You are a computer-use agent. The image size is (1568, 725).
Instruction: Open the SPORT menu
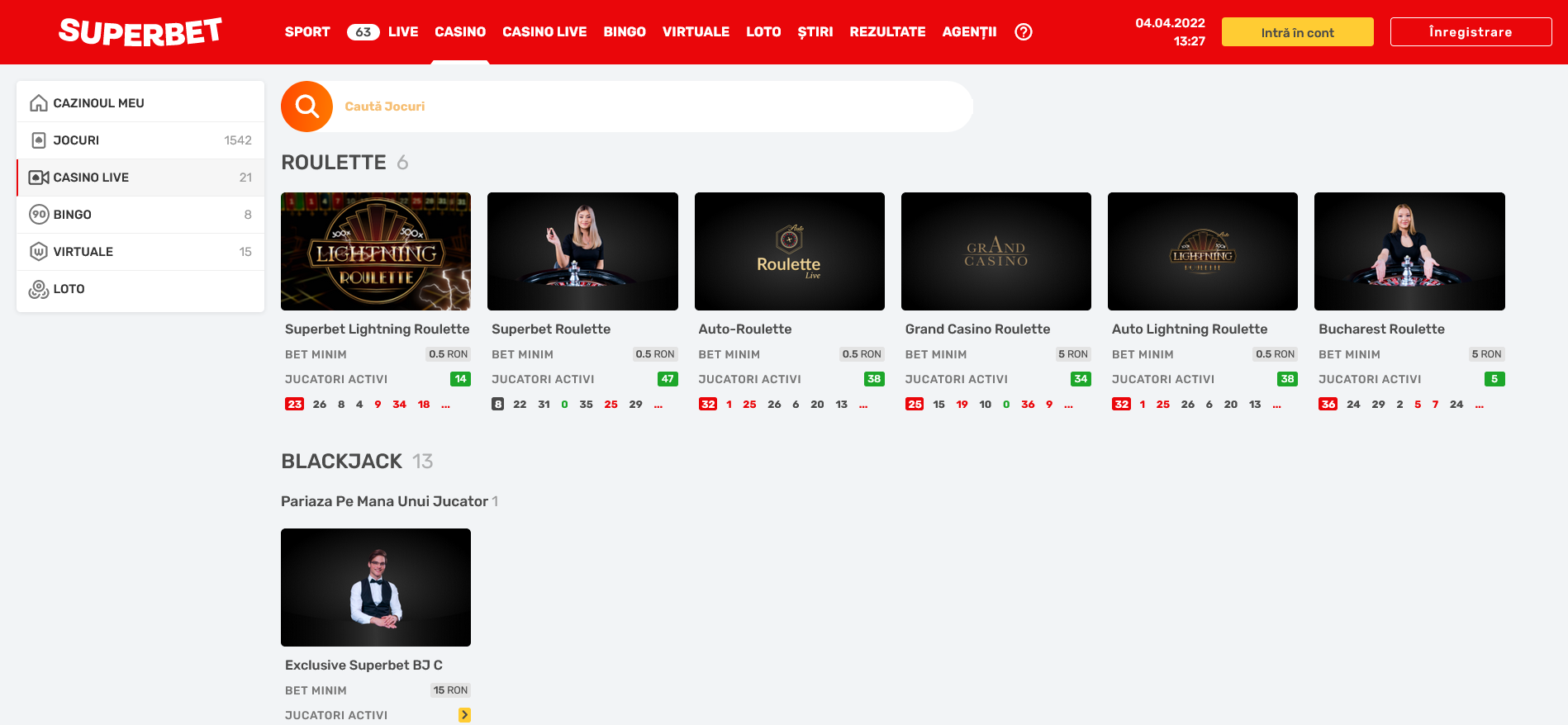[x=307, y=32]
